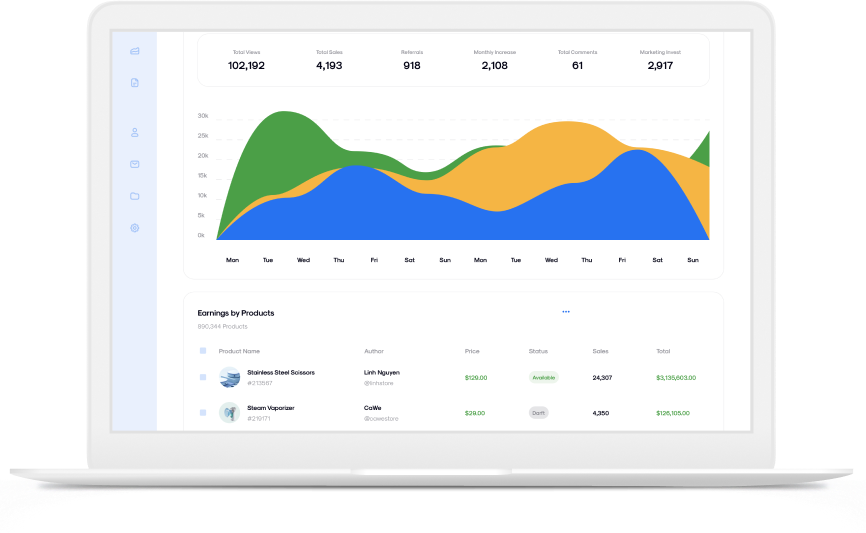Select the Total Views stat

[x=246, y=60]
